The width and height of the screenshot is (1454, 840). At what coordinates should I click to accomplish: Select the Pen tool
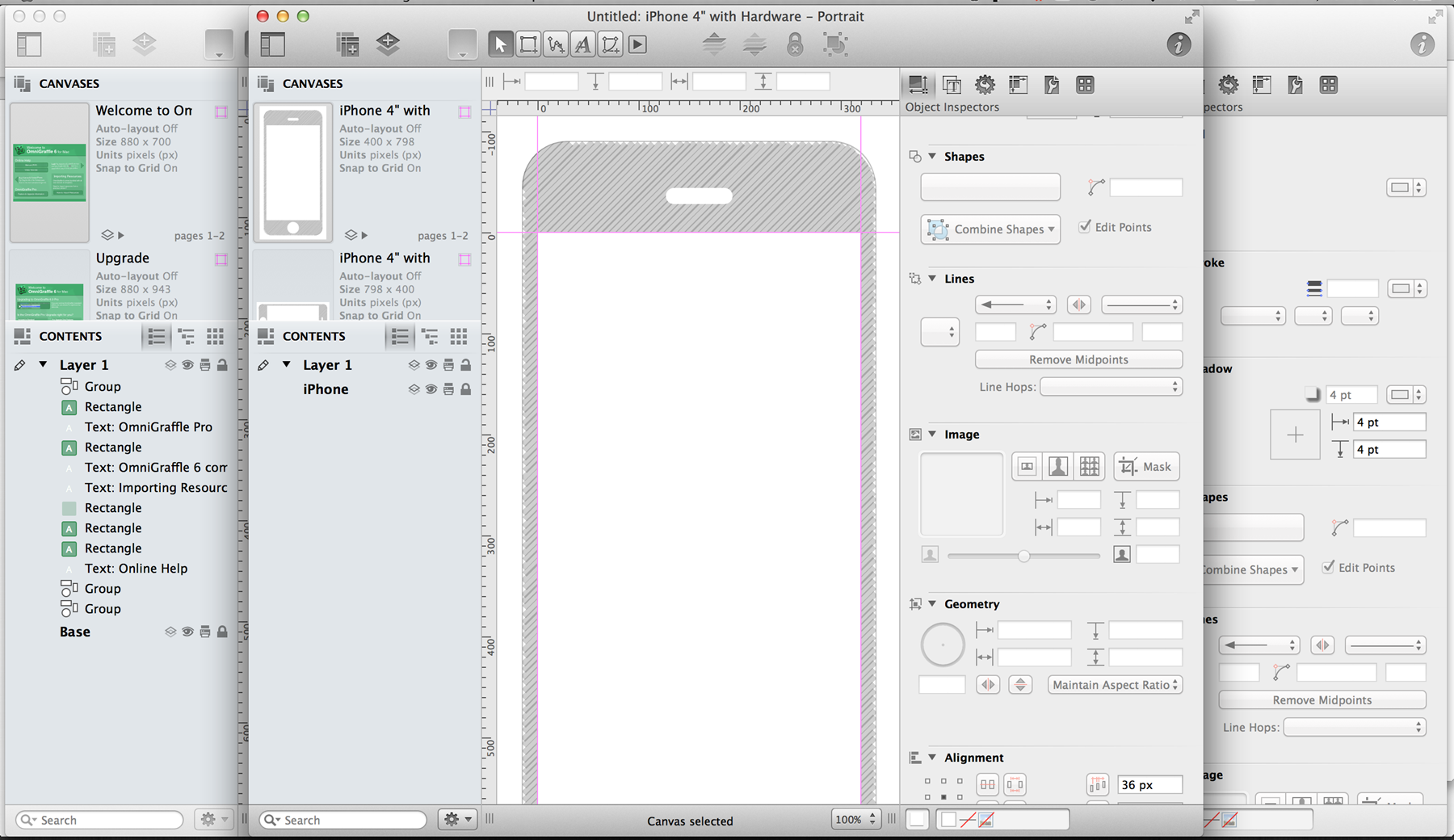[611, 44]
